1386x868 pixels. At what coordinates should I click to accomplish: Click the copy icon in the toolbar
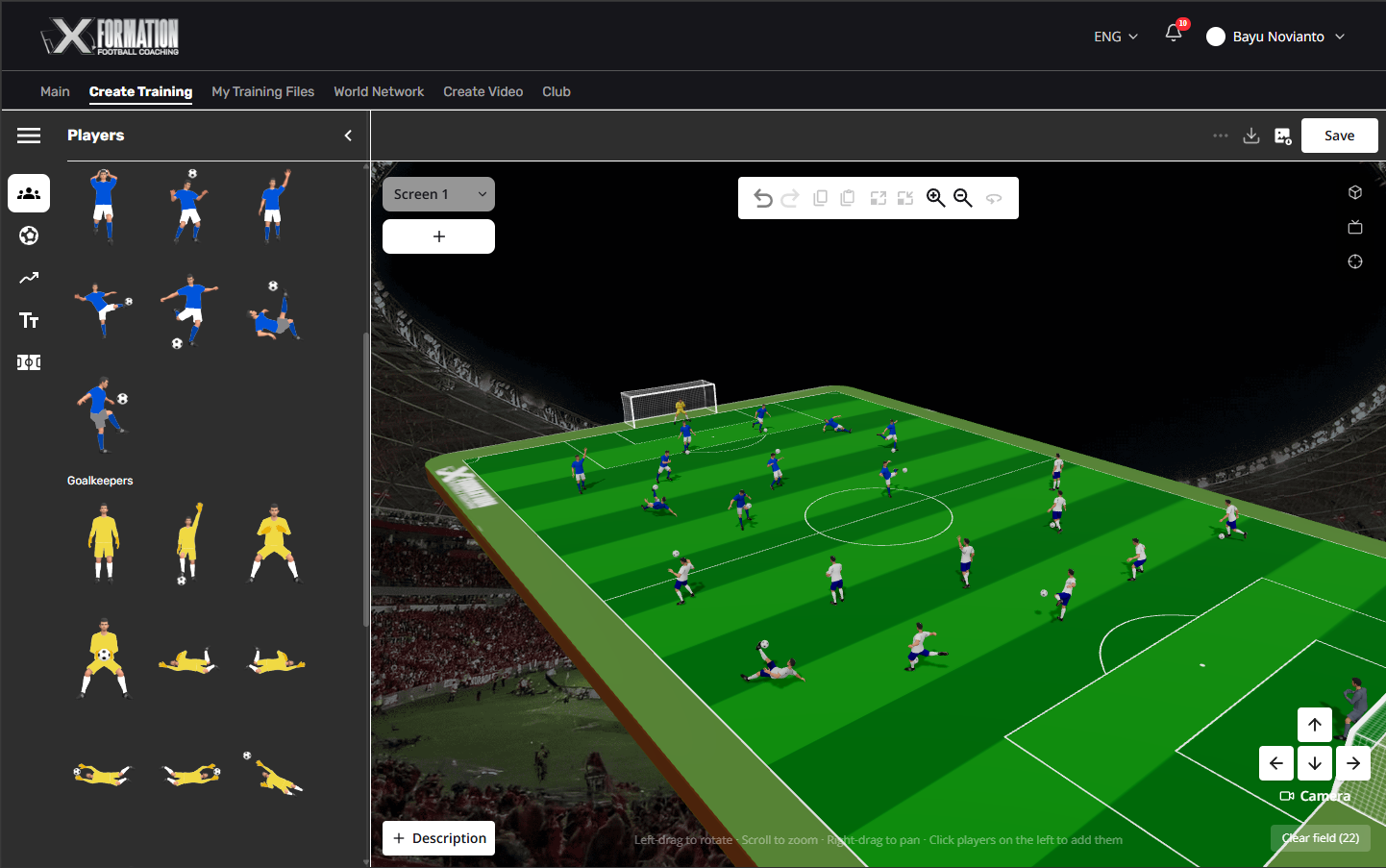coord(820,198)
